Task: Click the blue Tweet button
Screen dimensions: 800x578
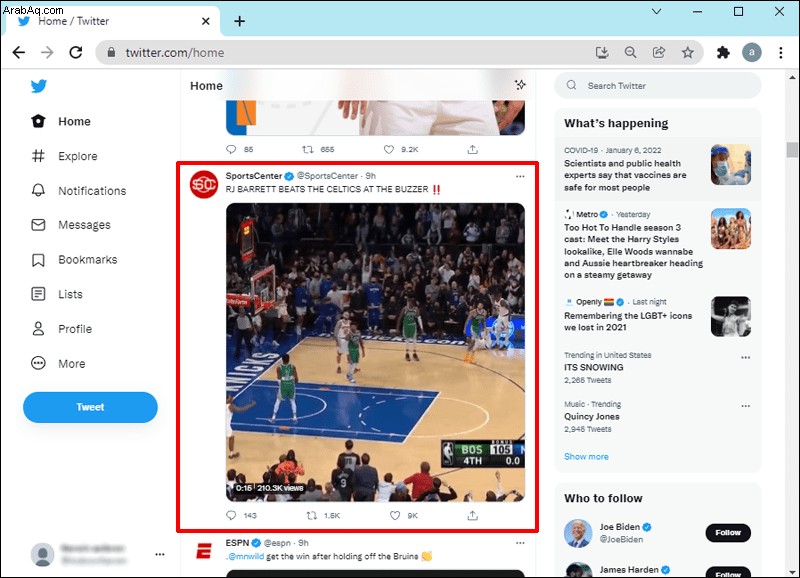Action: (90, 407)
